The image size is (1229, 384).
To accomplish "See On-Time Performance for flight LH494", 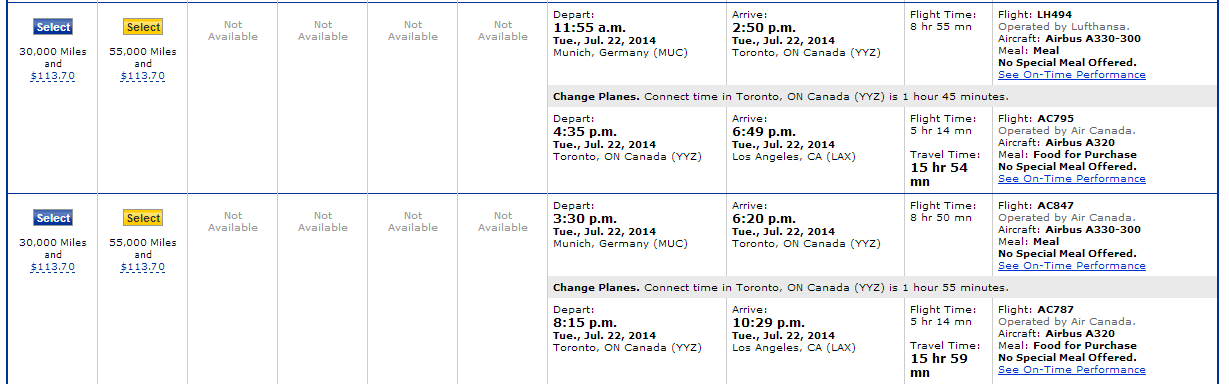I will pos(1072,75).
